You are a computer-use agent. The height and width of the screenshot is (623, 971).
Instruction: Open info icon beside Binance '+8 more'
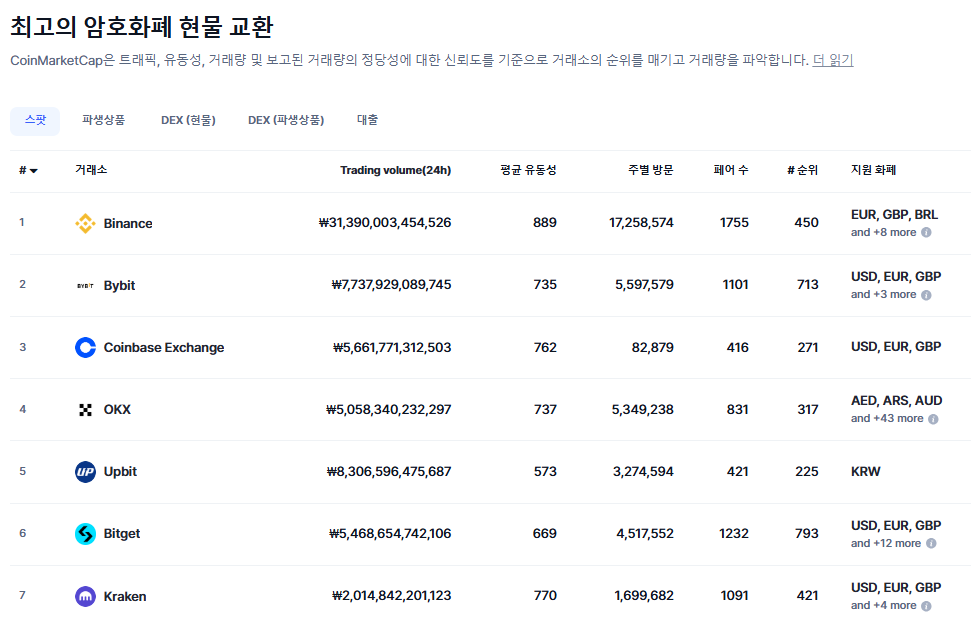click(926, 232)
